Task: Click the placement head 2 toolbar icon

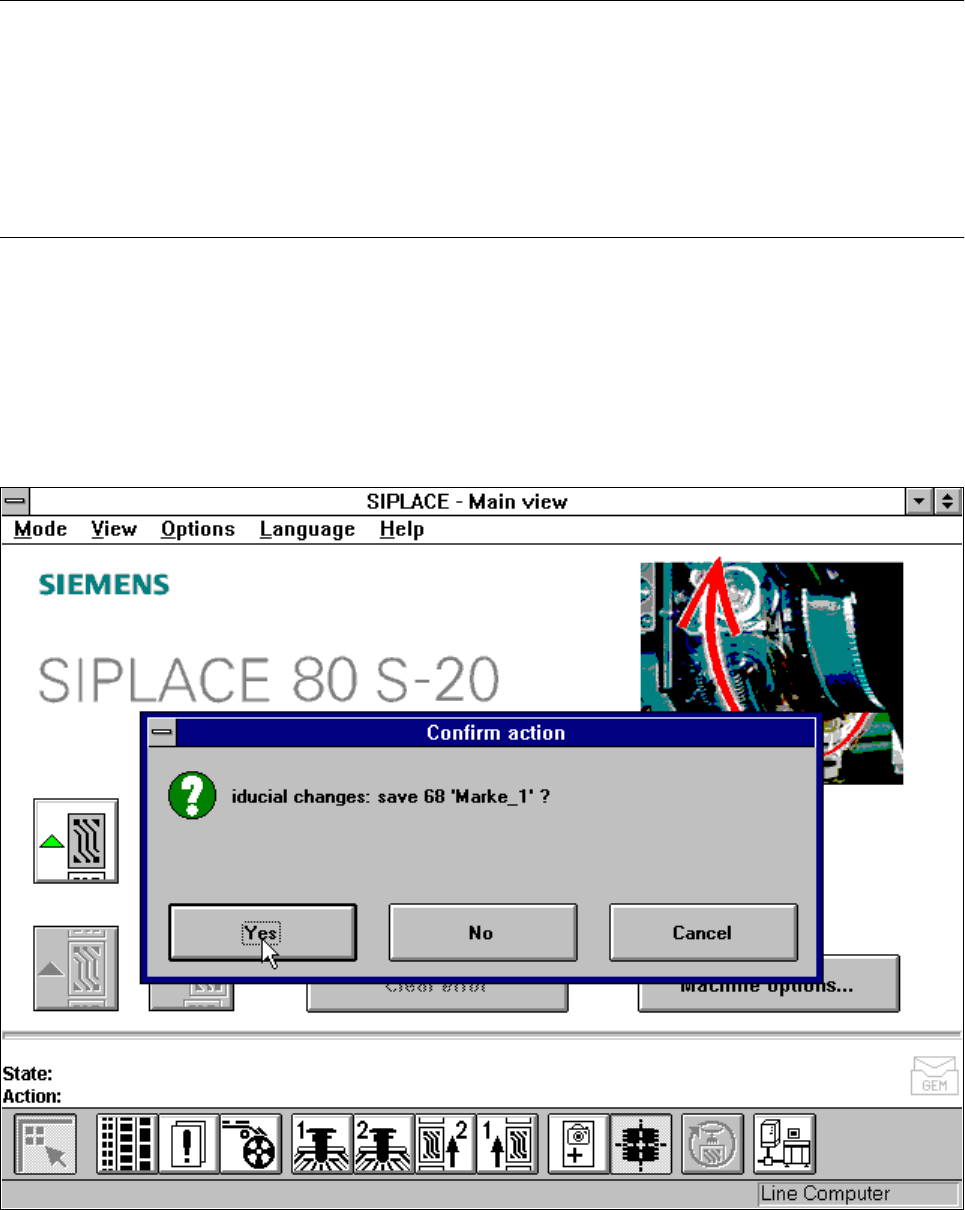Action: pyautogui.click(x=383, y=1145)
